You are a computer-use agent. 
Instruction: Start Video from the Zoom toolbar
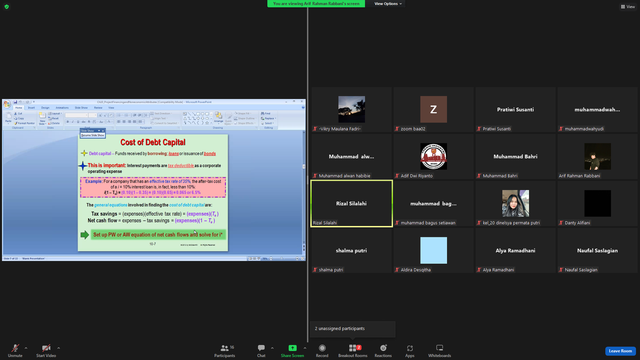click(x=46, y=350)
